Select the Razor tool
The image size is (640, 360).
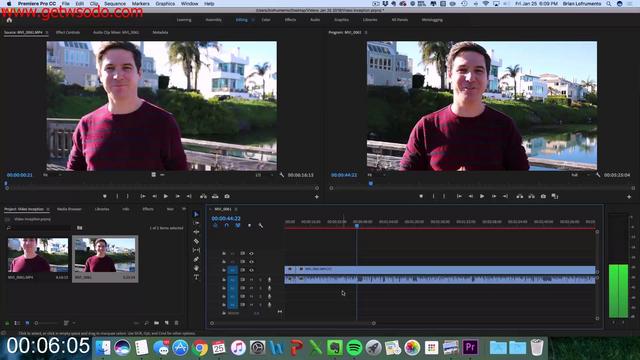196,241
